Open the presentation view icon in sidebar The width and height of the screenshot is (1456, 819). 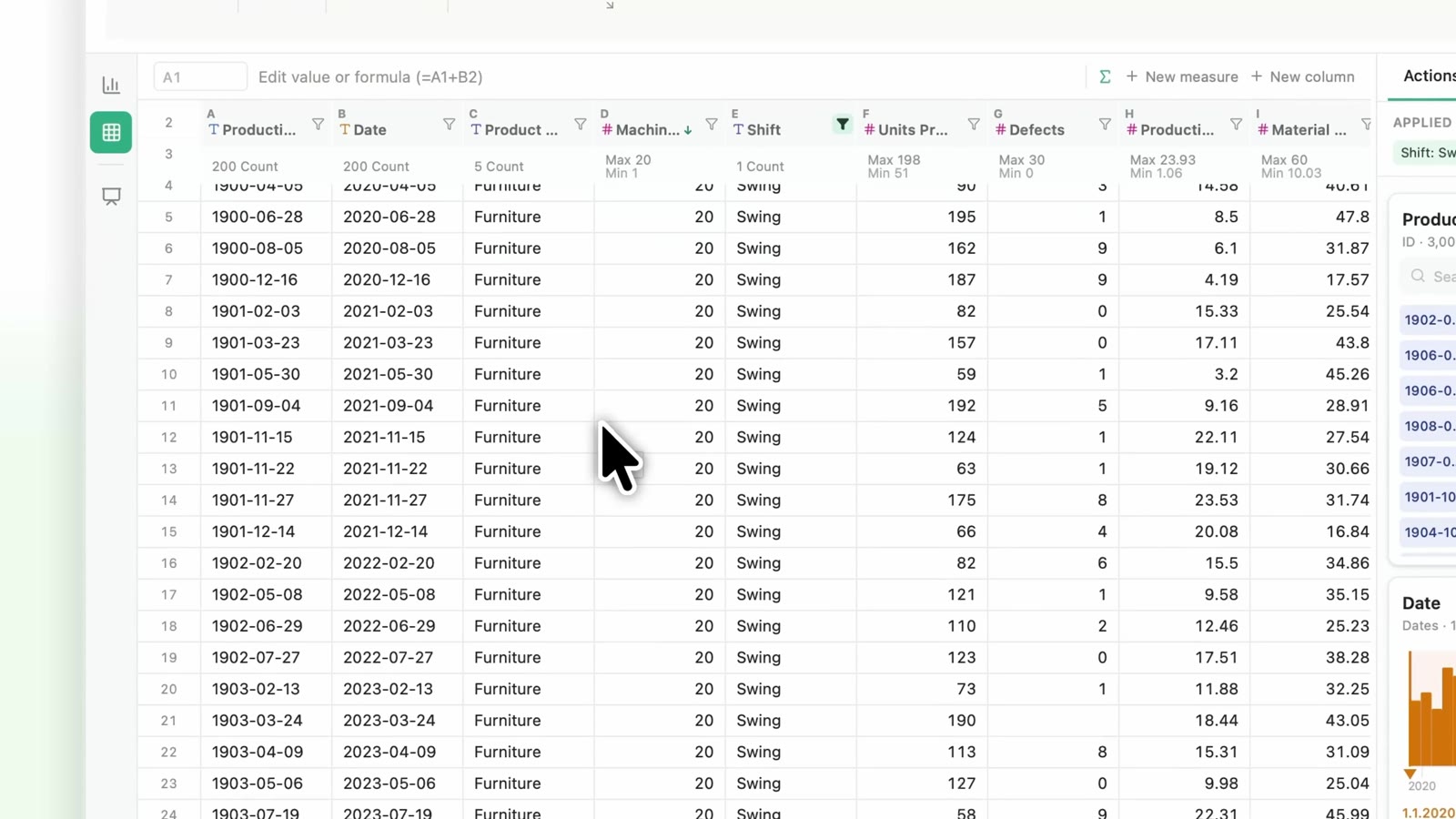111,197
